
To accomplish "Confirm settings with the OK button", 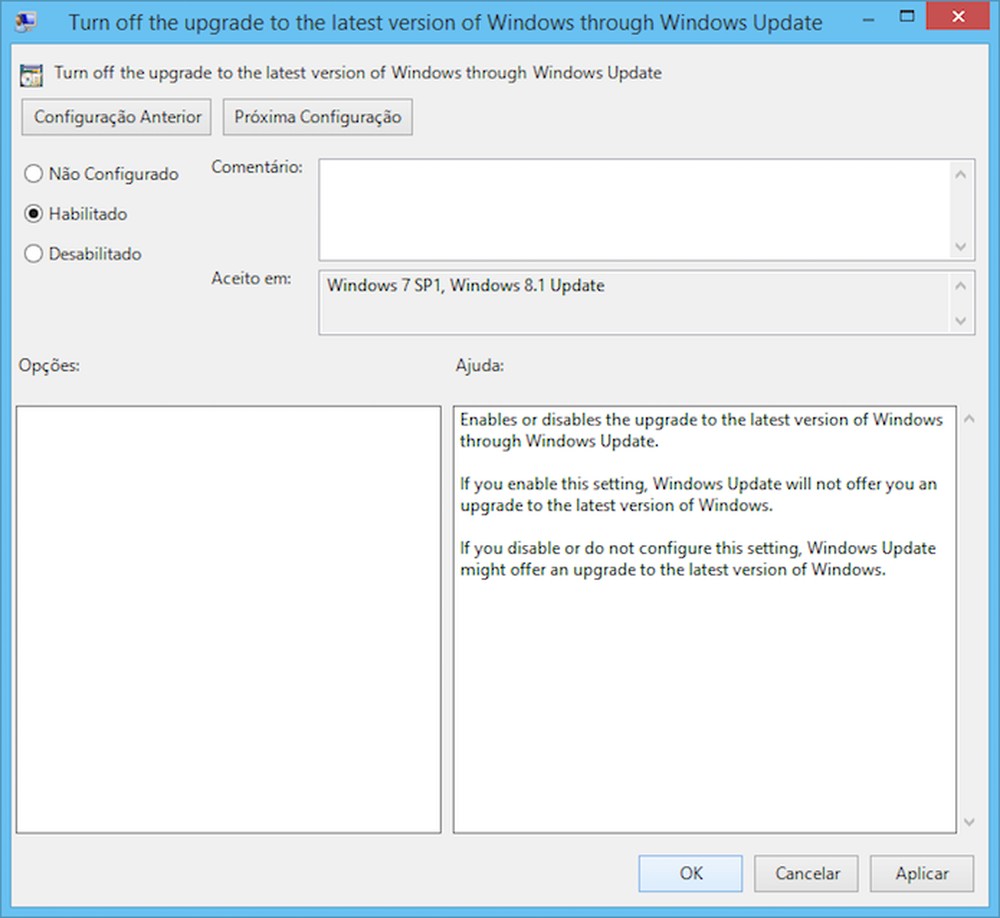I will coord(690,873).
